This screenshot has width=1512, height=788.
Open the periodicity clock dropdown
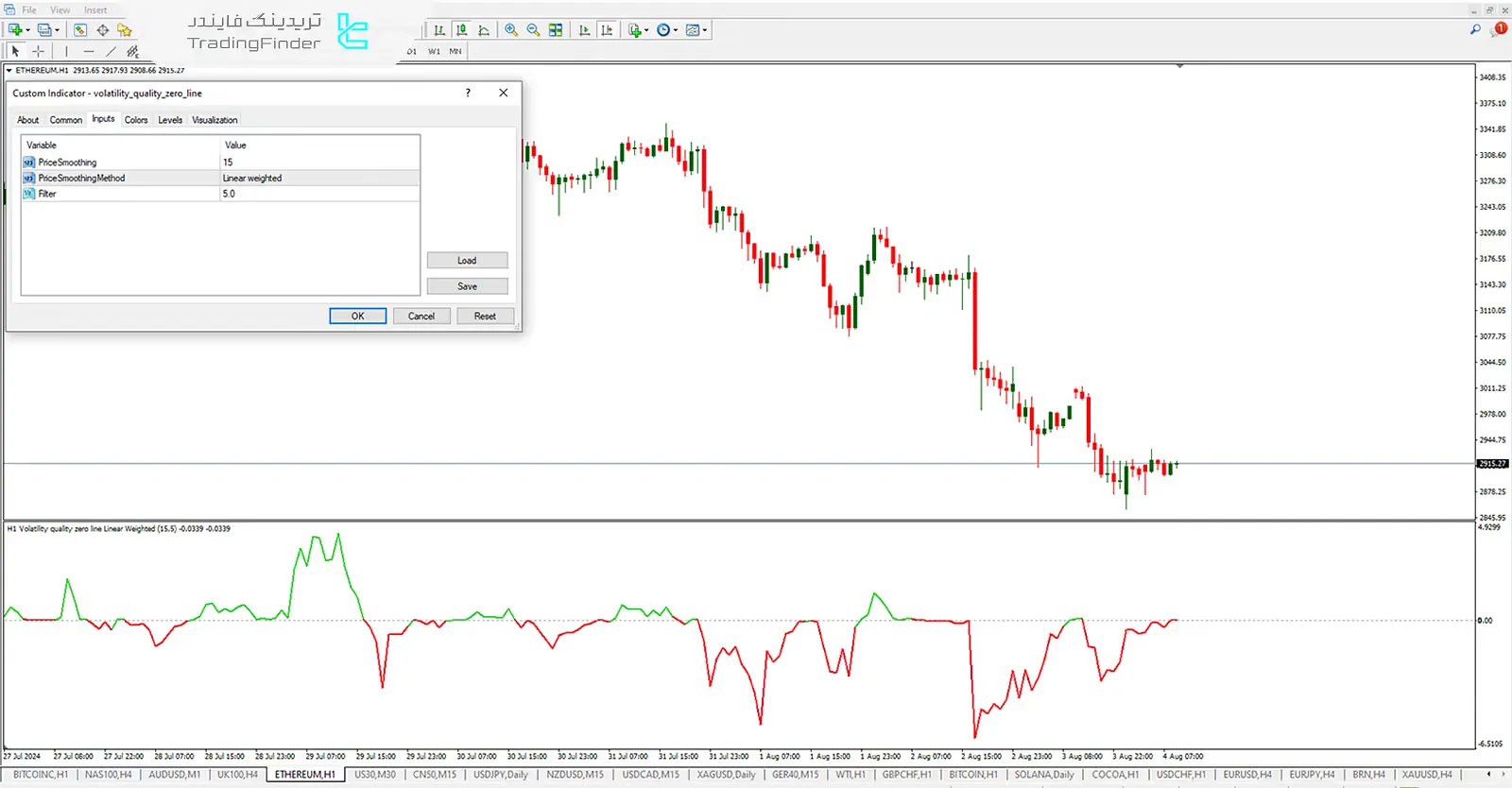pyautogui.click(x=667, y=30)
